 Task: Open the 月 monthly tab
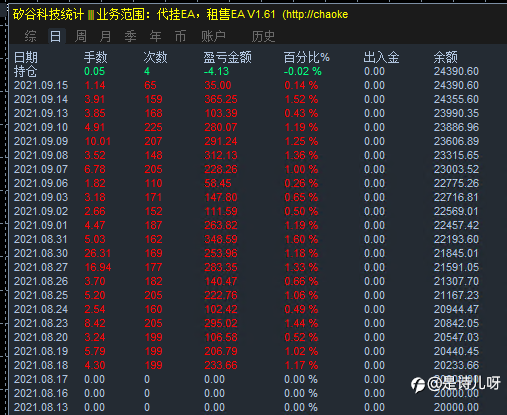click(x=105, y=36)
